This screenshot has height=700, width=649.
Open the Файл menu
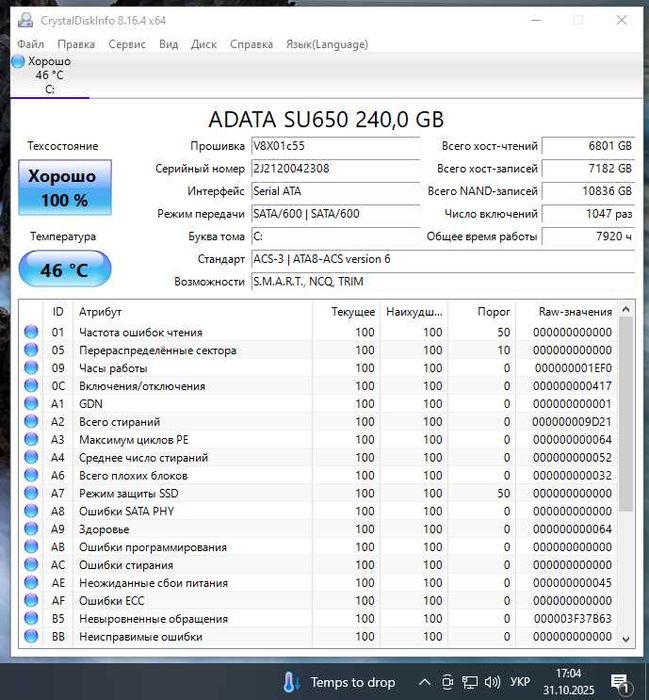coord(30,44)
